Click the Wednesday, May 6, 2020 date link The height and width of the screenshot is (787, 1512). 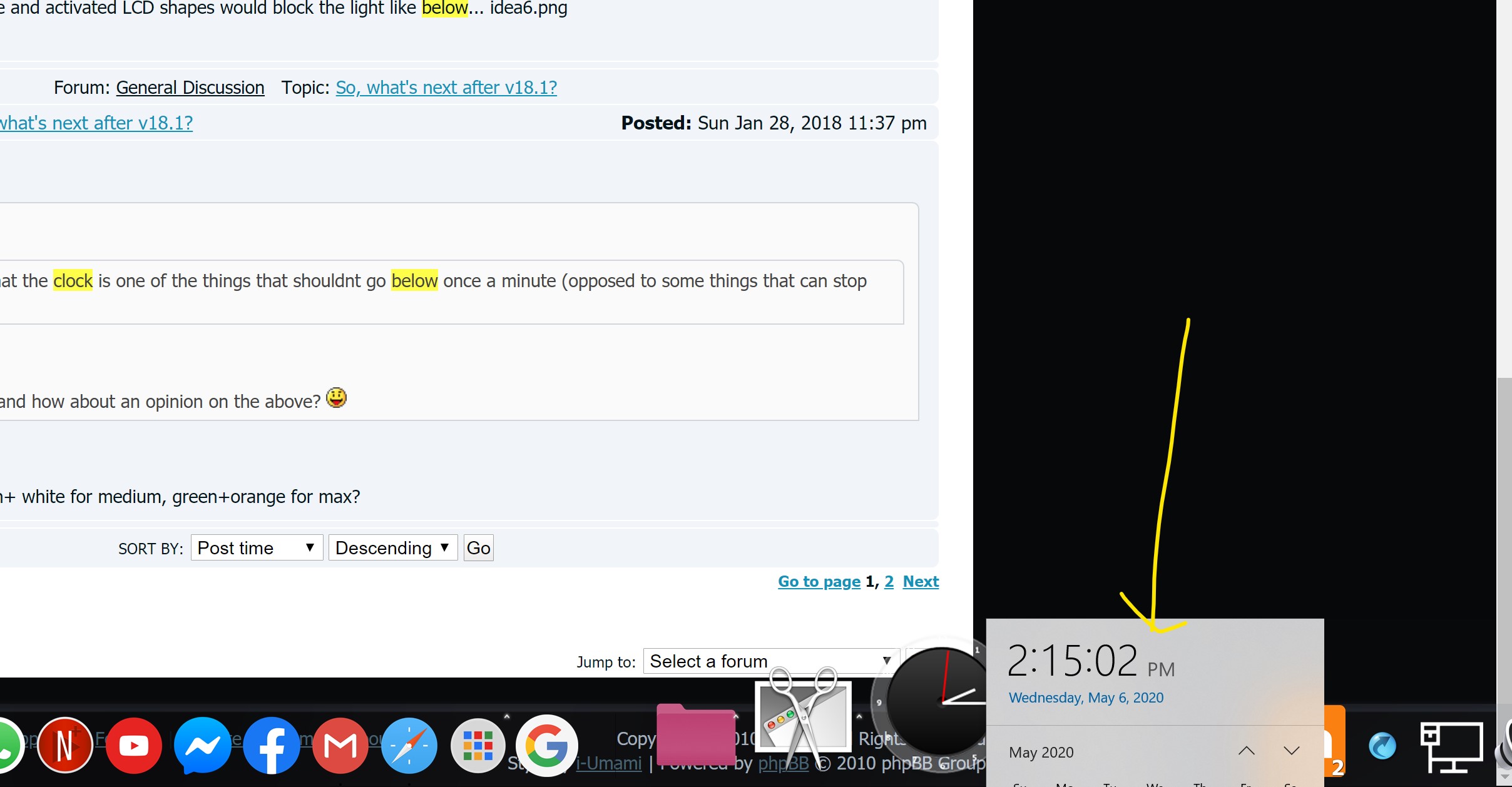[x=1086, y=698]
